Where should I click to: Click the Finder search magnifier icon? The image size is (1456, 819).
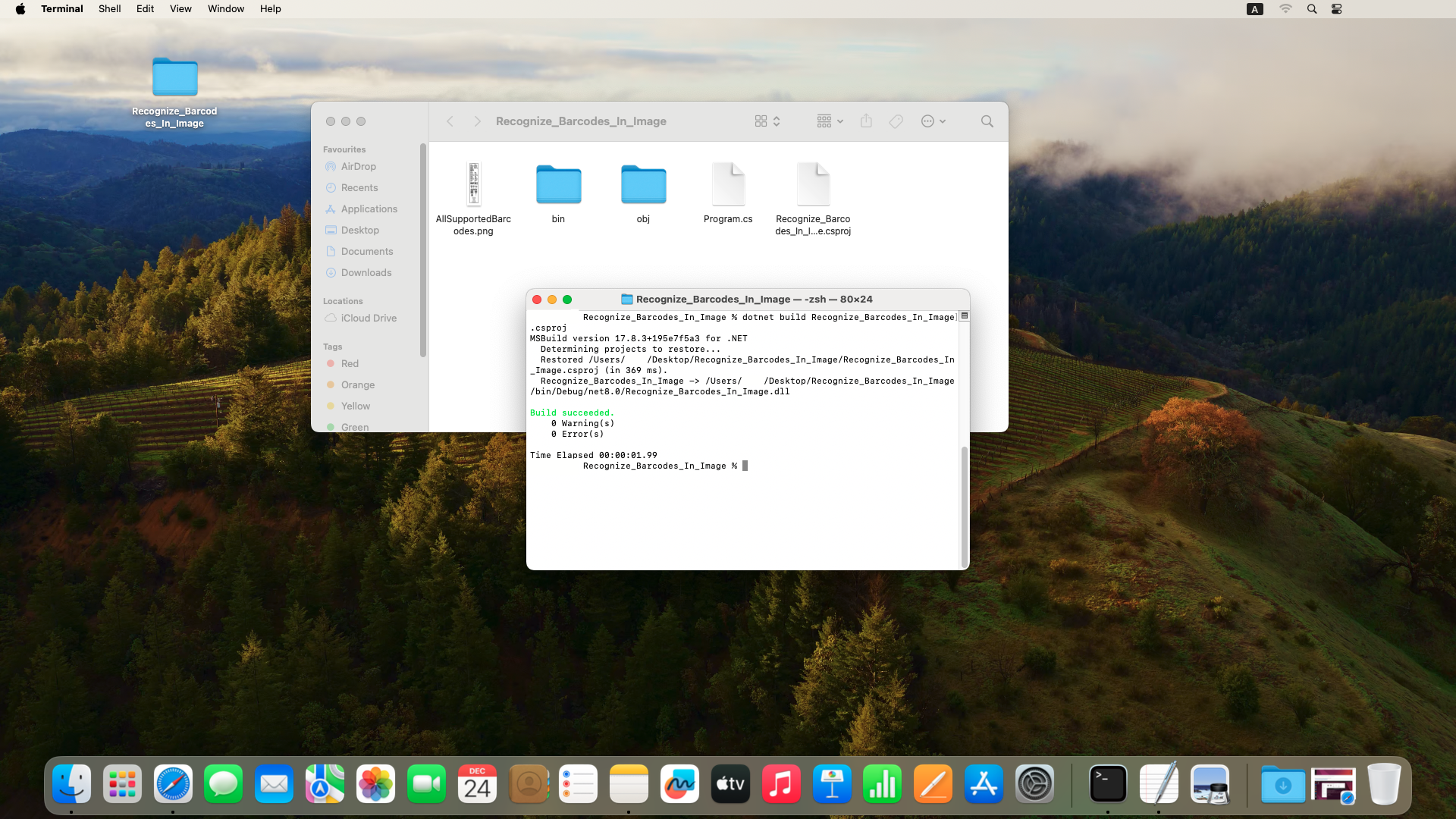[987, 121]
